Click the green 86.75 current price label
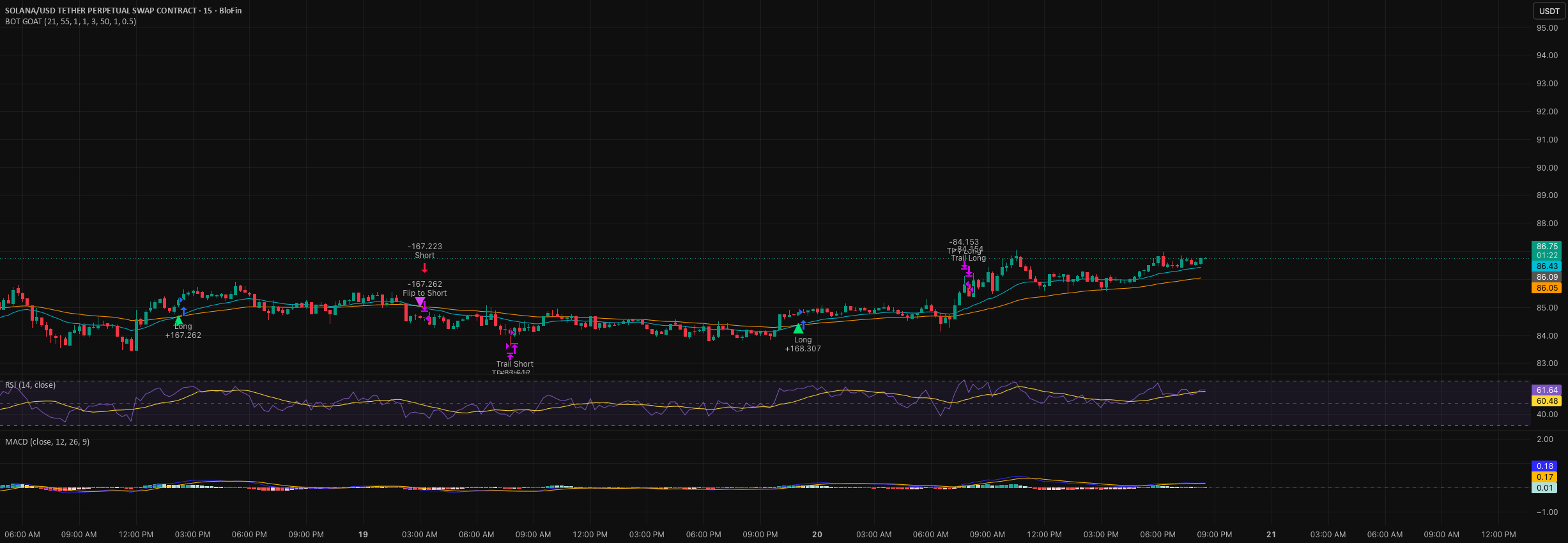 pyautogui.click(x=1546, y=247)
